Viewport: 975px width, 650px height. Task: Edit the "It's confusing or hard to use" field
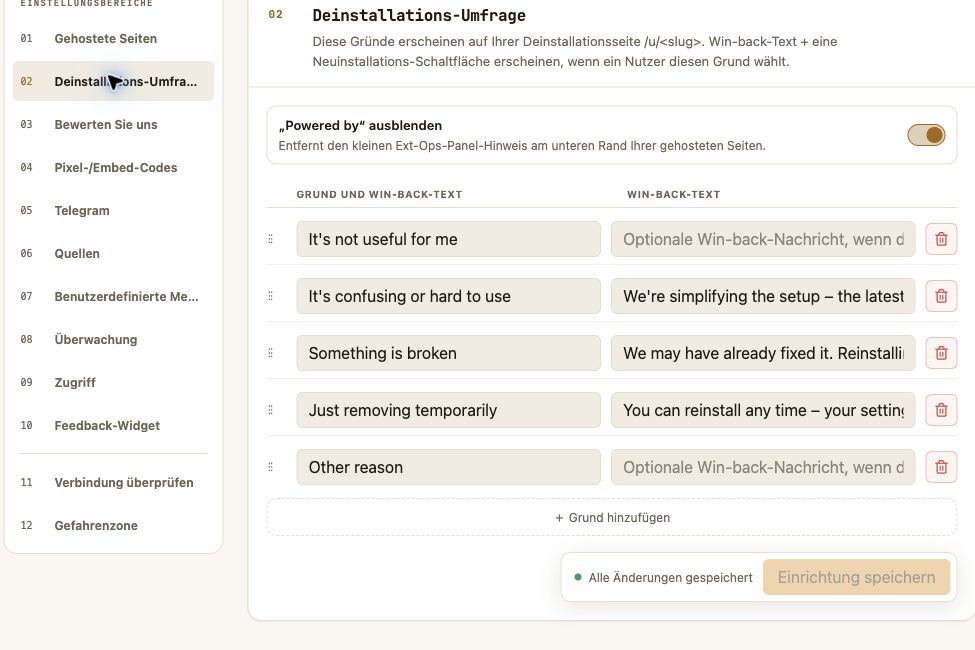coord(448,296)
